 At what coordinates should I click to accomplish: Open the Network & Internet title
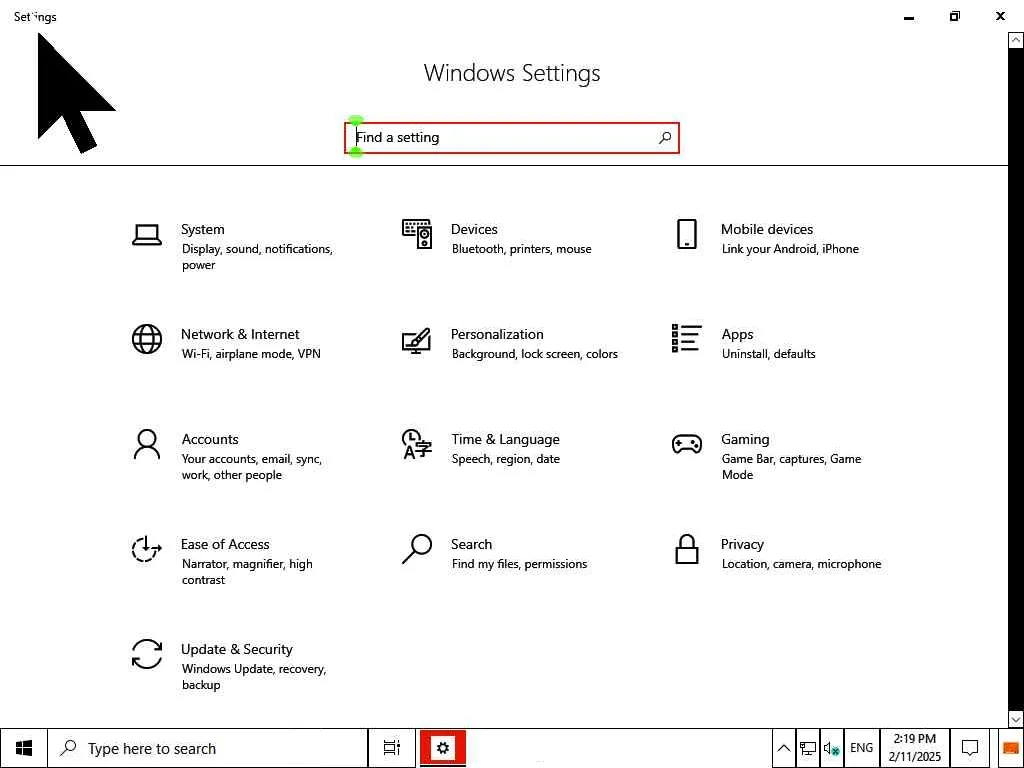click(240, 334)
